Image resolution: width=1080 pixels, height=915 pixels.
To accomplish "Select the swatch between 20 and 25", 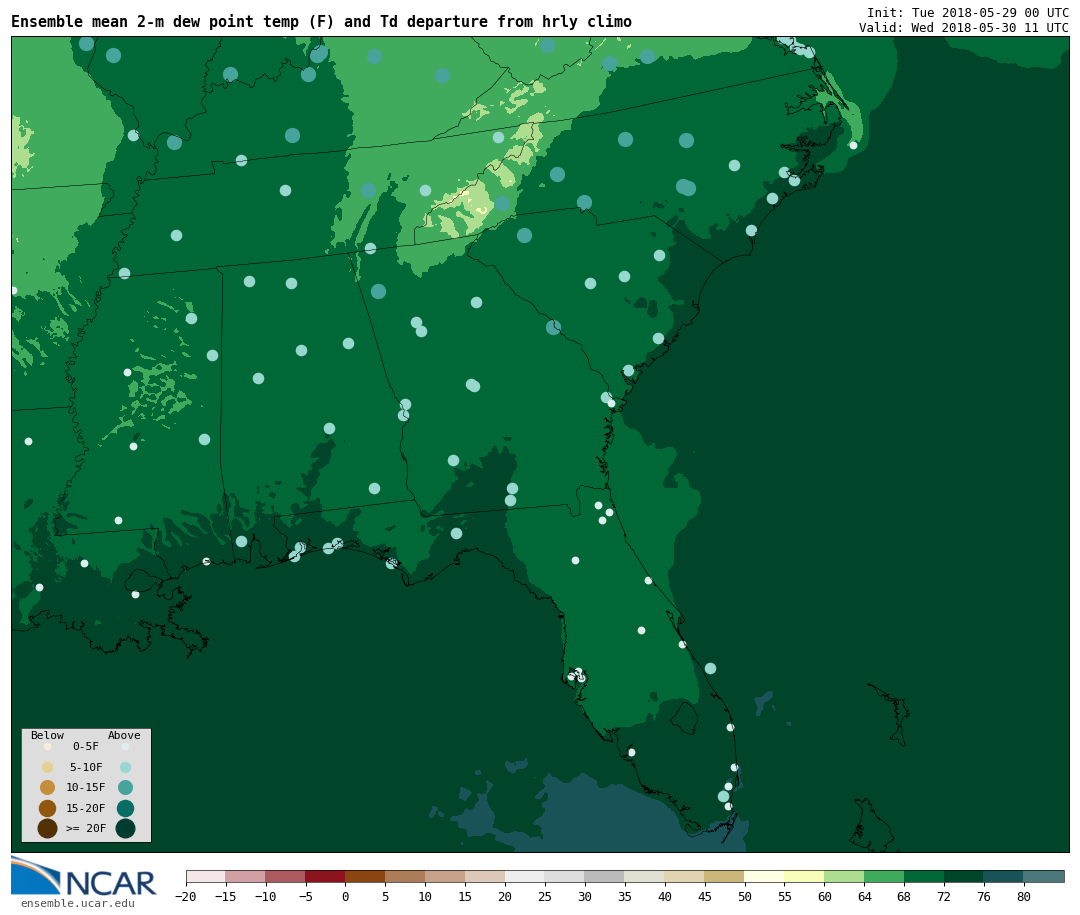I will click(x=526, y=876).
